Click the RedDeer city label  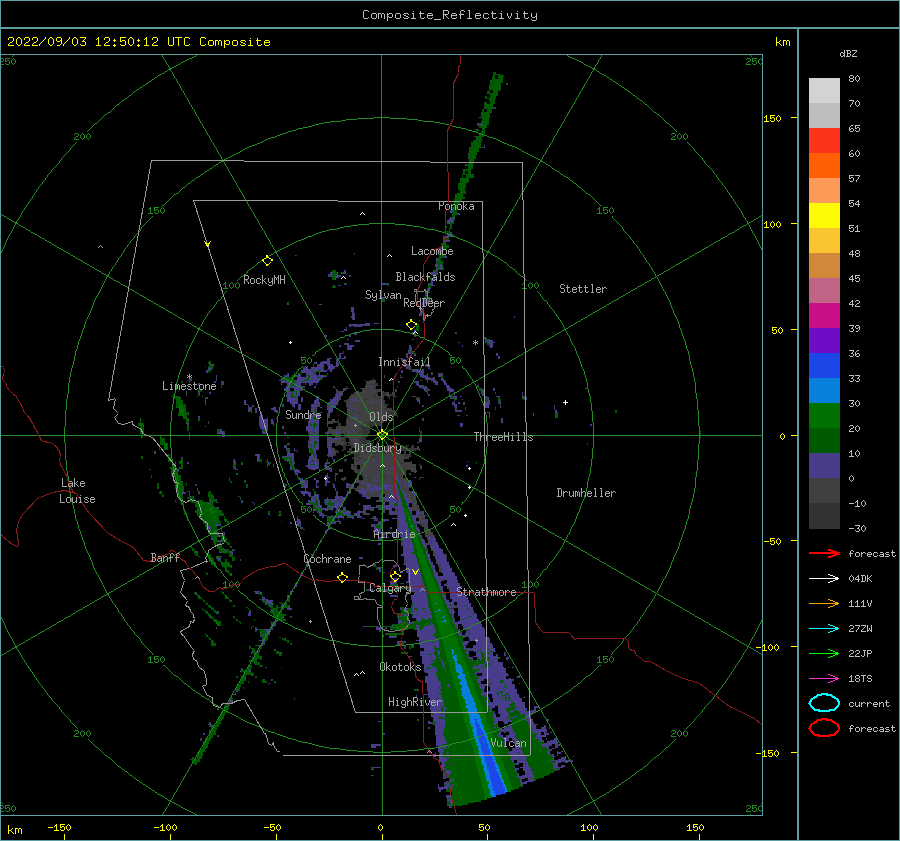tap(424, 303)
